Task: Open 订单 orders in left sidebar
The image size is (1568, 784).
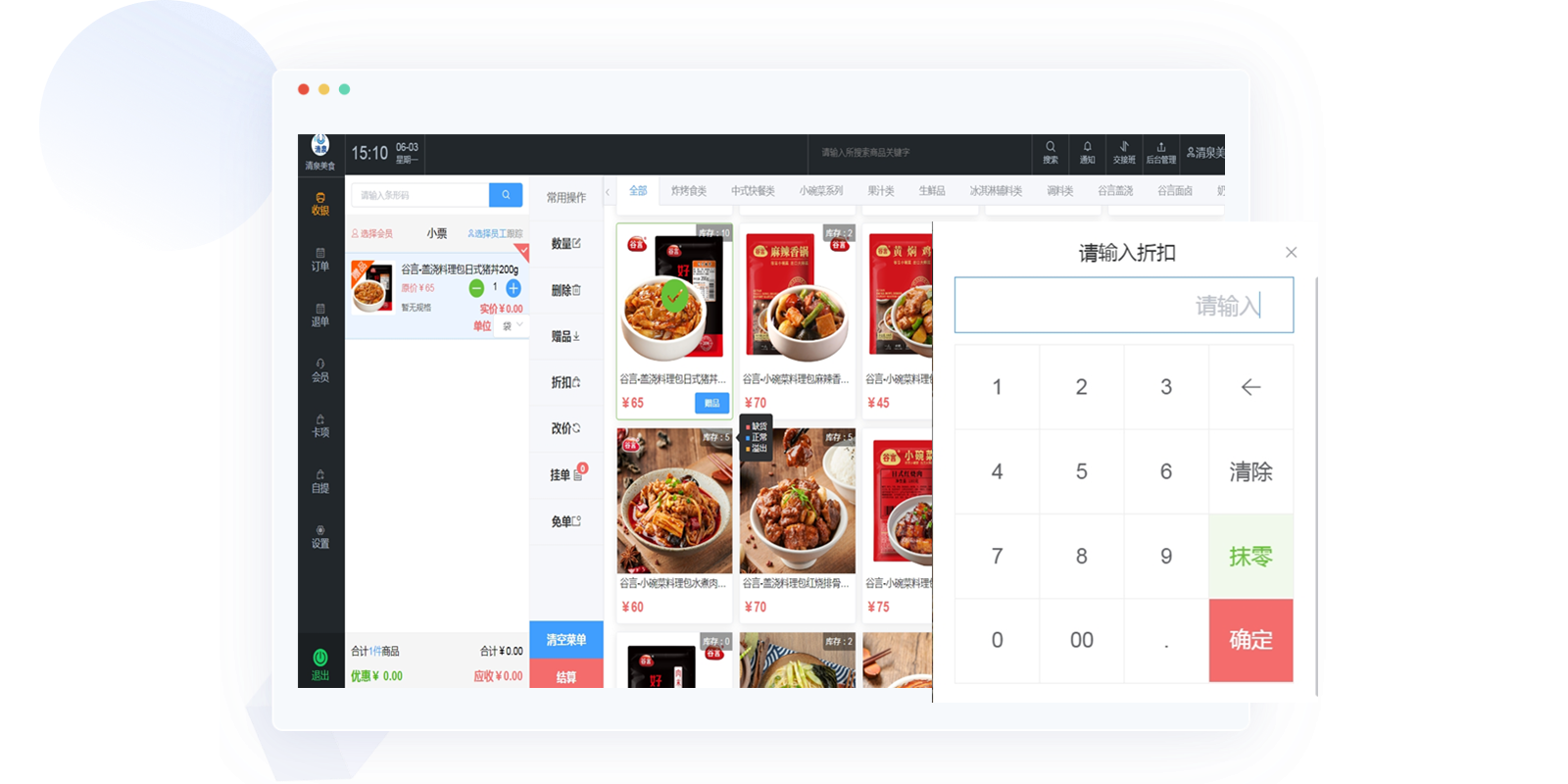Action: tap(320, 259)
